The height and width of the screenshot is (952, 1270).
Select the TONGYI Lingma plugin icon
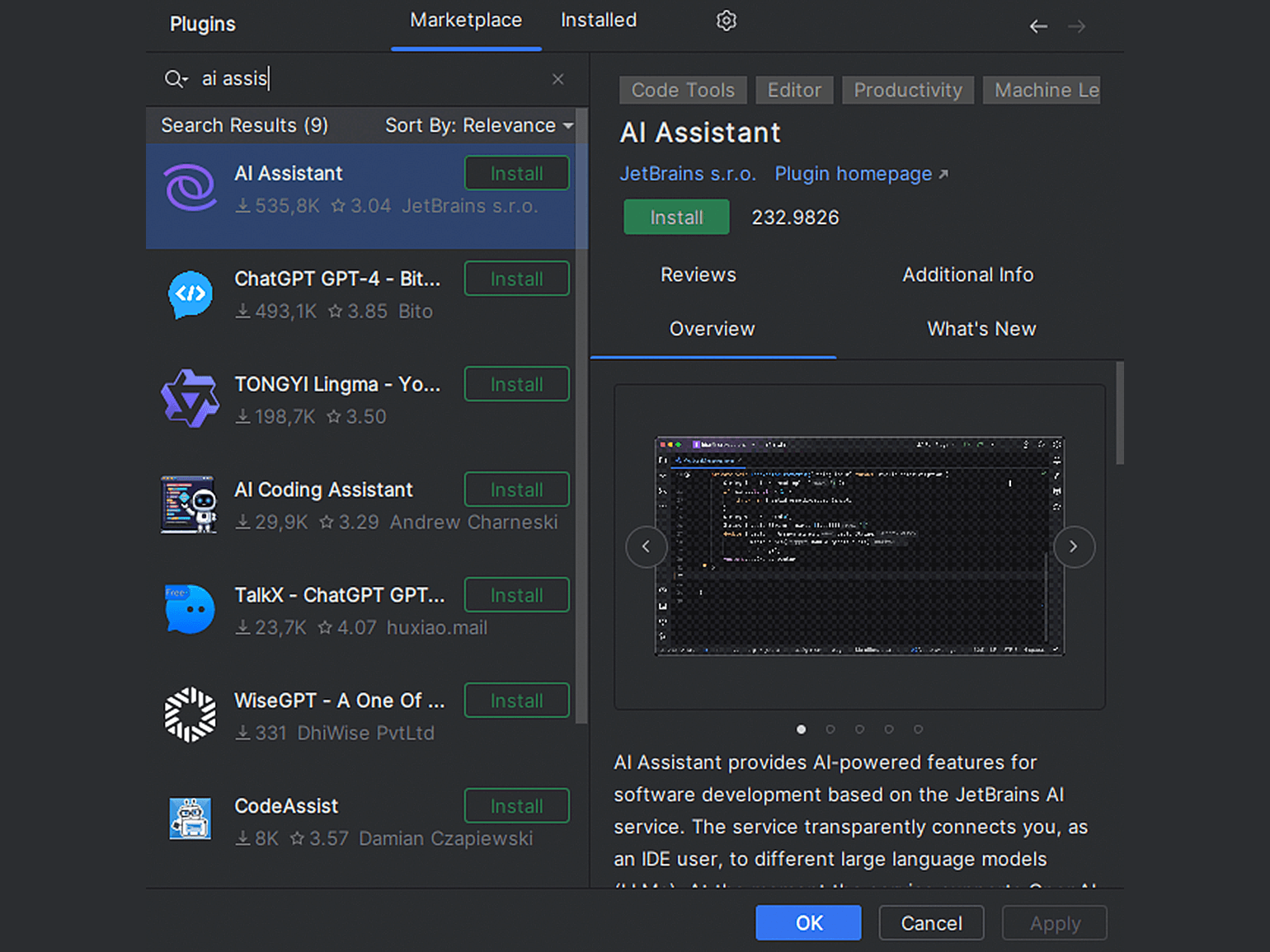pyautogui.click(x=190, y=400)
